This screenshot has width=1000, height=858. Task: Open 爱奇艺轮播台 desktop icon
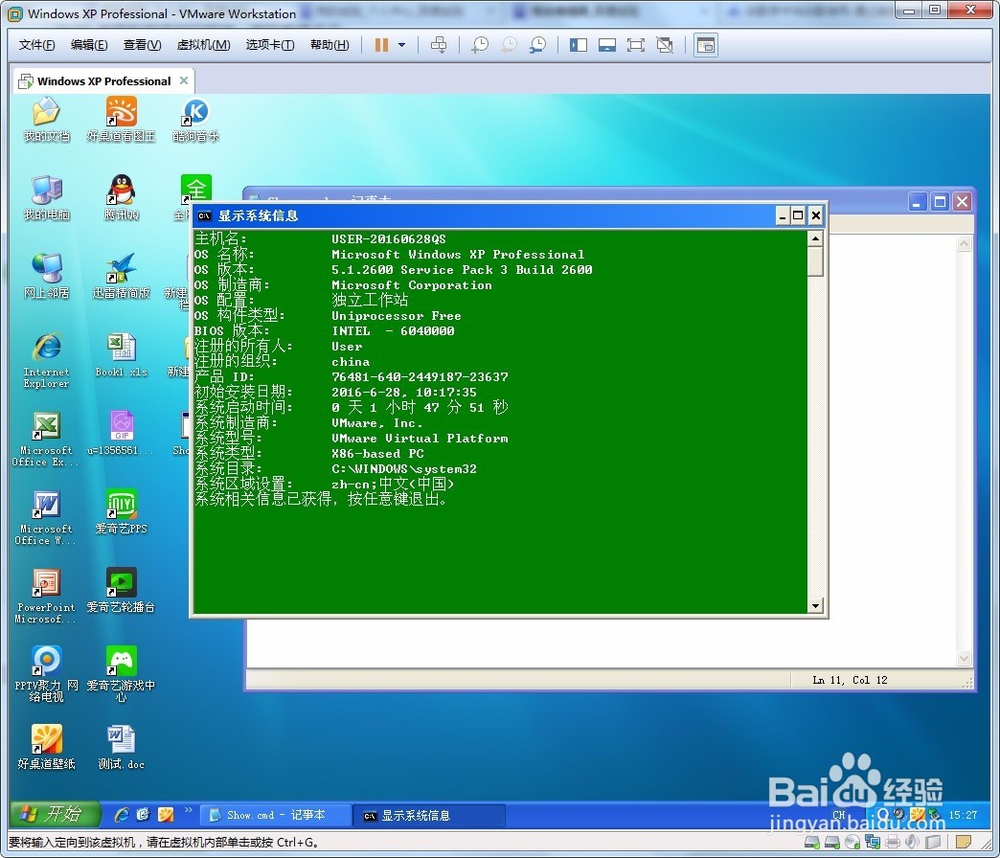(x=121, y=591)
